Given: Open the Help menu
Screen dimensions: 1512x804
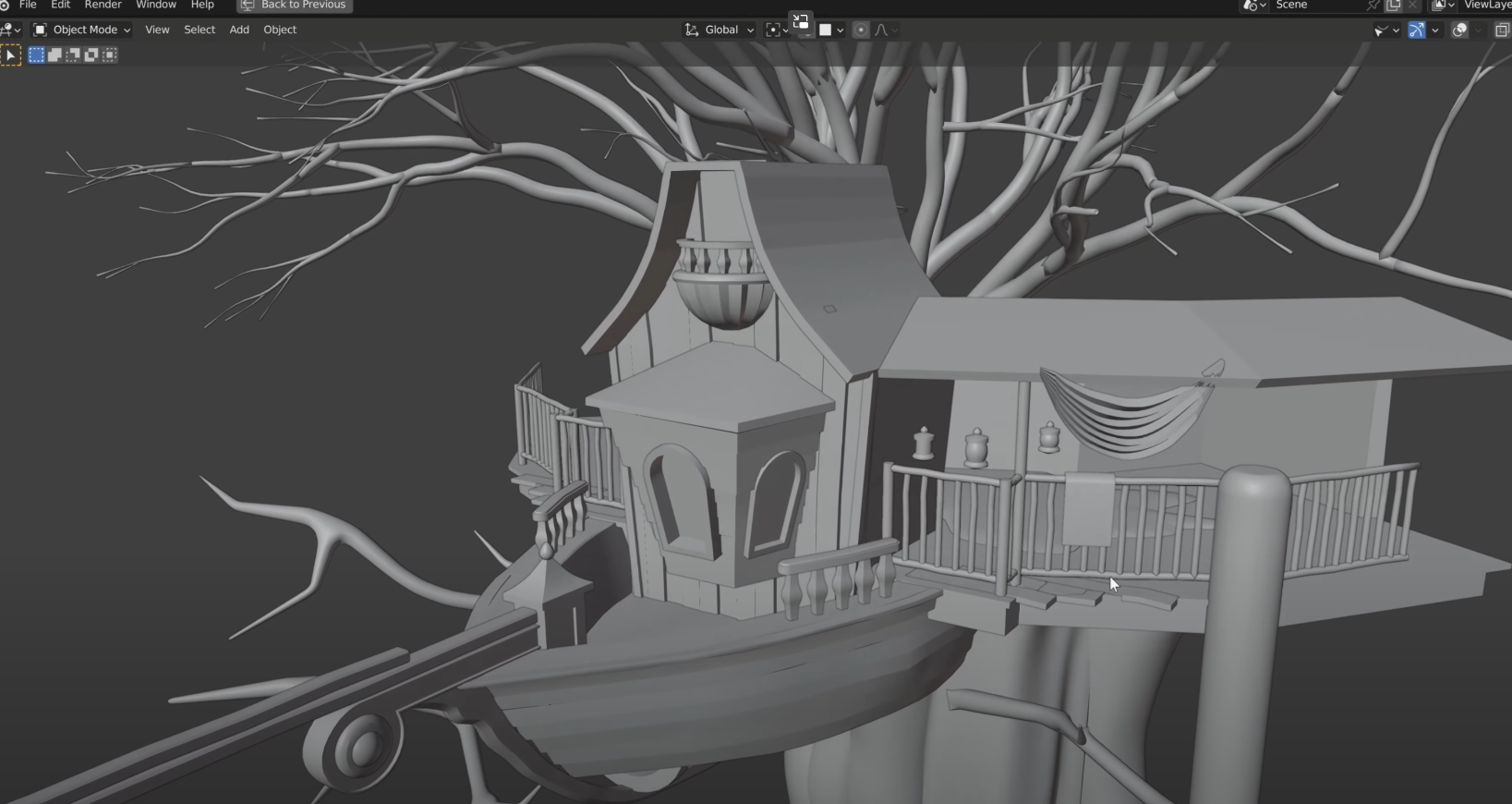Looking at the screenshot, I should [x=202, y=6].
